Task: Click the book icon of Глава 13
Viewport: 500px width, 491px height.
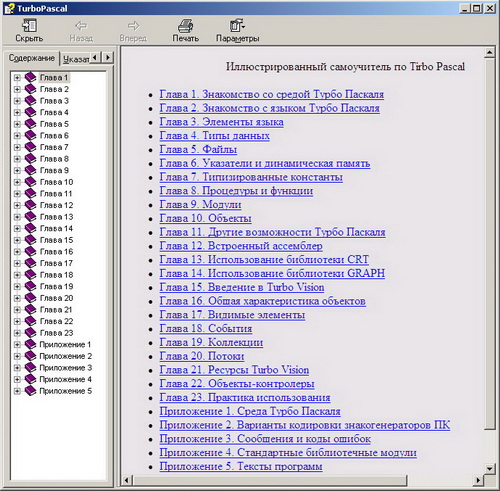Action: pos(30,217)
